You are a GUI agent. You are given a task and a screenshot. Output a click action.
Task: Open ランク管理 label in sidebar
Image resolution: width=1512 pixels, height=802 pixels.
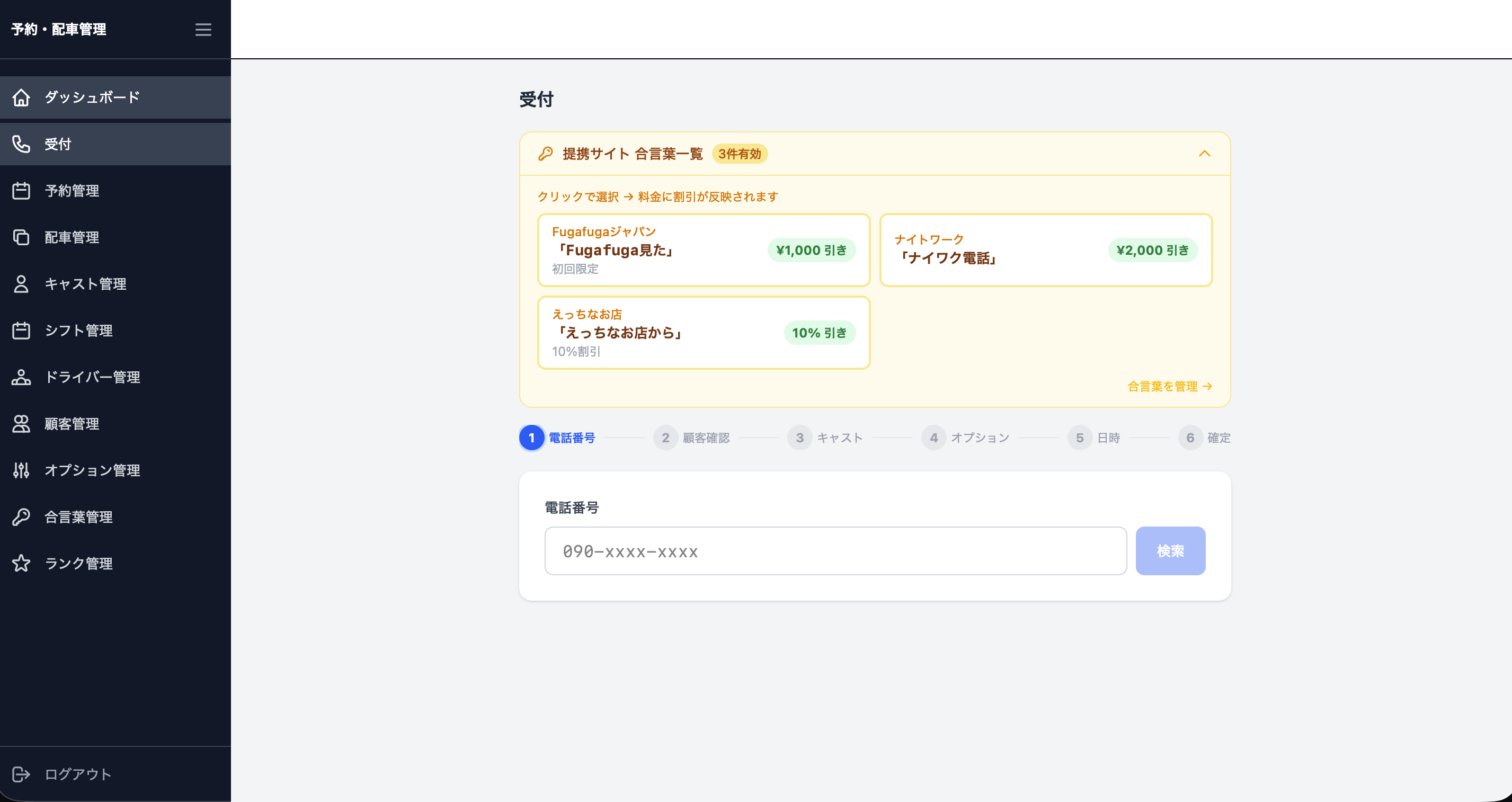[x=78, y=563]
